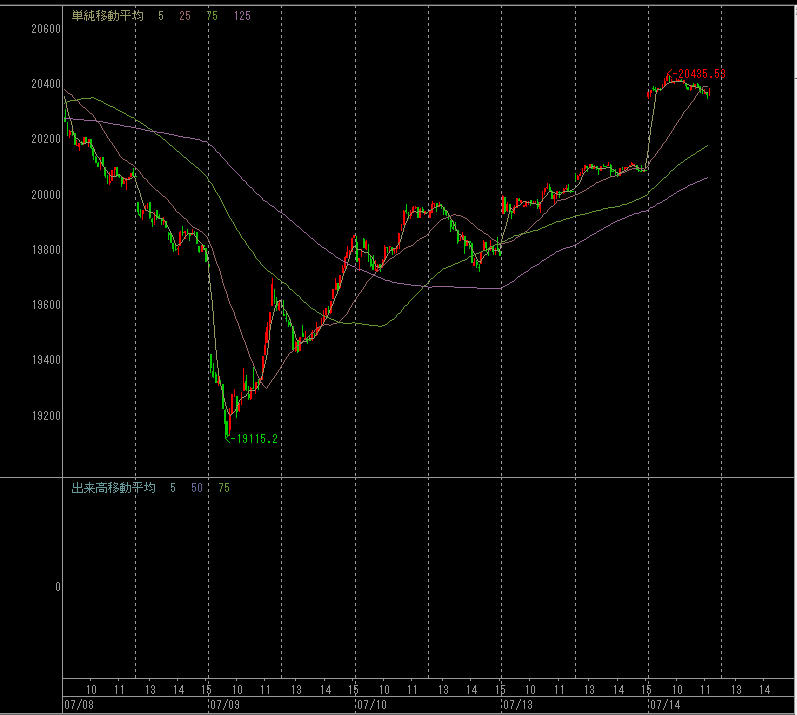Select the 25 period moving average legend
The height and width of the screenshot is (715, 797).
click(x=185, y=17)
